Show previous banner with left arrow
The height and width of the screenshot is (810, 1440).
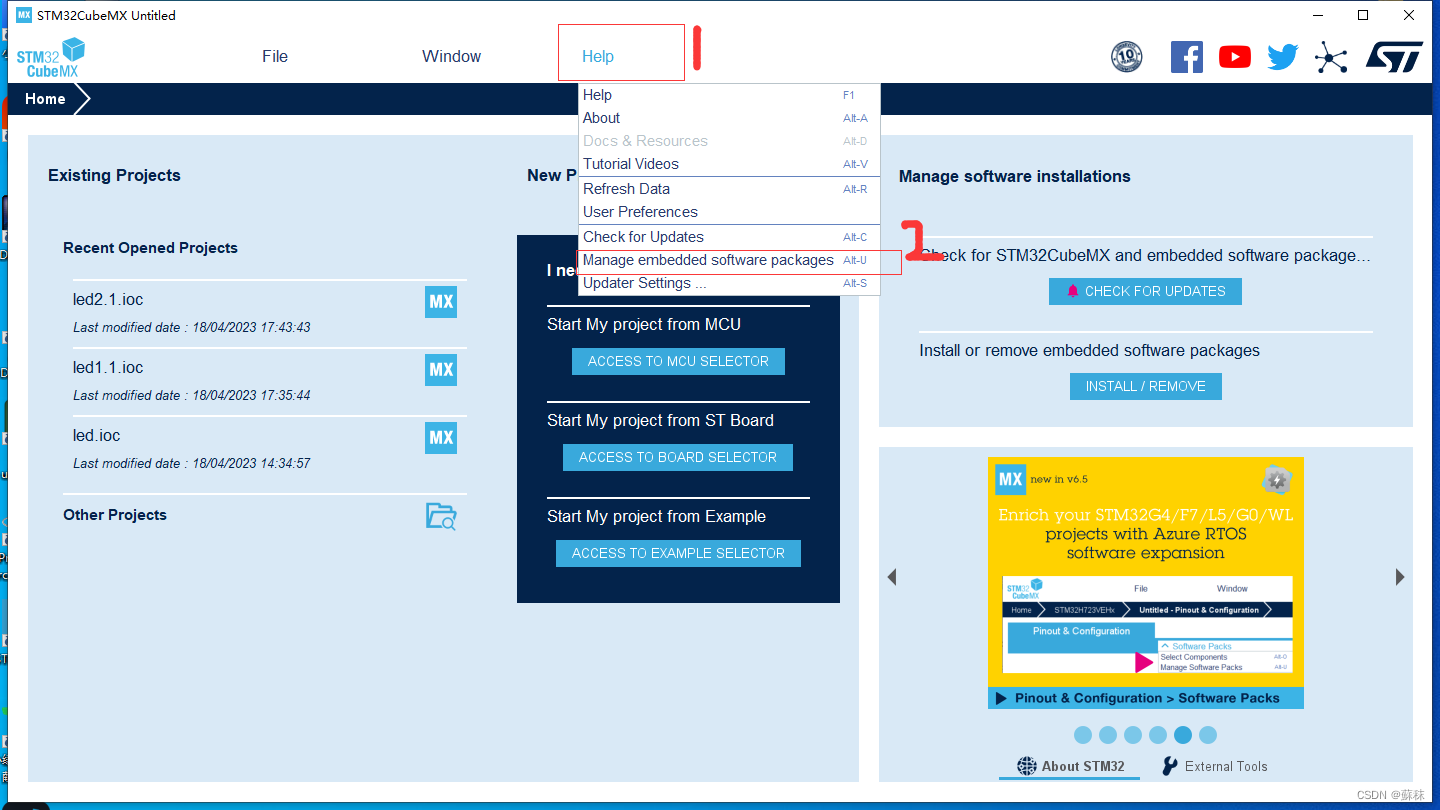coord(892,577)
